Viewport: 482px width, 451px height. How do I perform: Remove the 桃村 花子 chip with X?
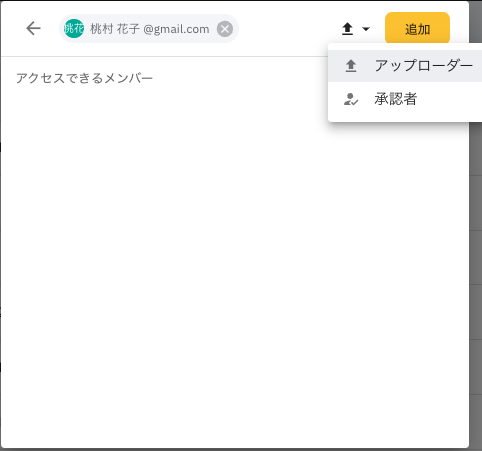click(225, 29)
